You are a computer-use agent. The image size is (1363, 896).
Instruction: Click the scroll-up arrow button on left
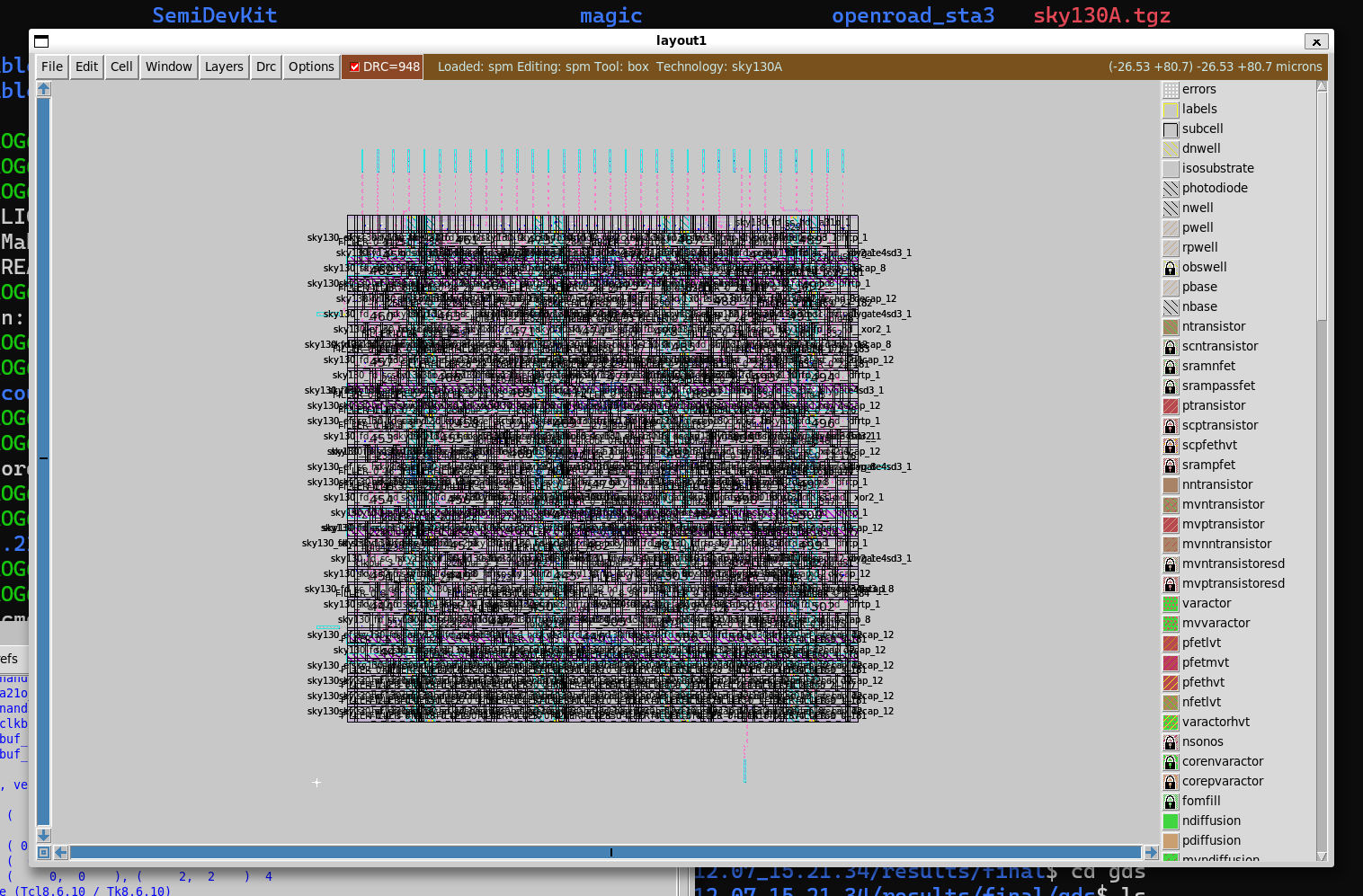43,89
